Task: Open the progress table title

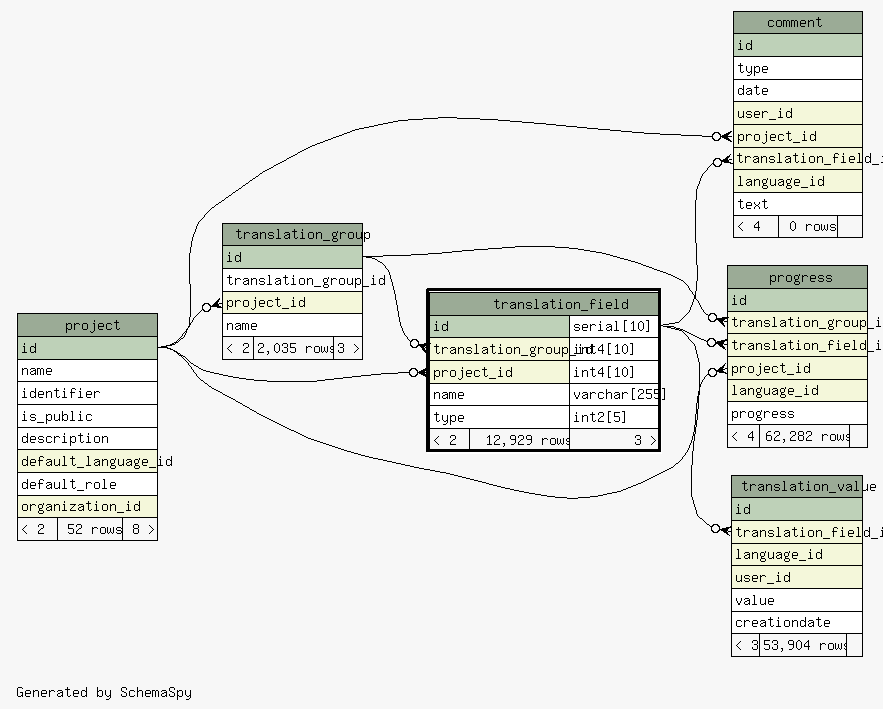Action: pyautogui.click(x=797, y=277)
